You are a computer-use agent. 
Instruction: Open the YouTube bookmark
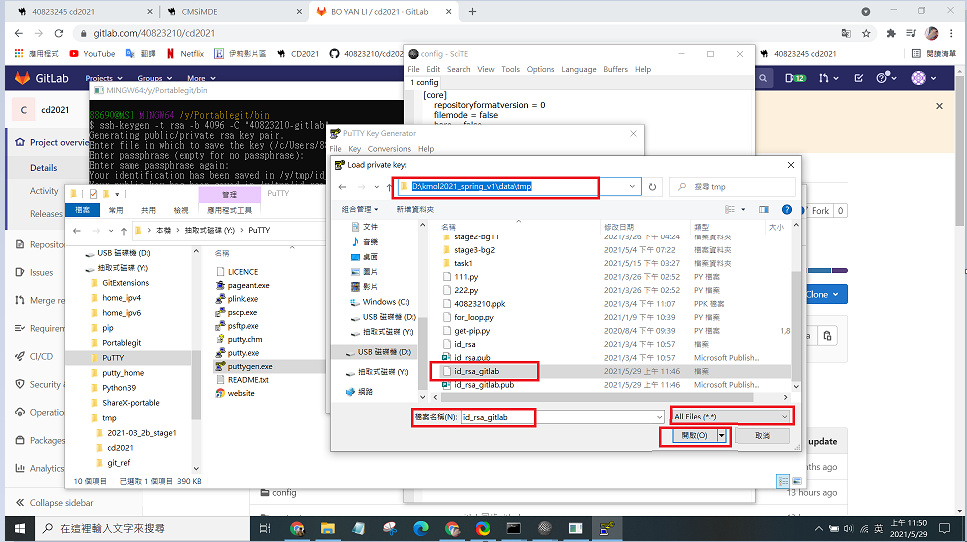[x=93, y=54]
